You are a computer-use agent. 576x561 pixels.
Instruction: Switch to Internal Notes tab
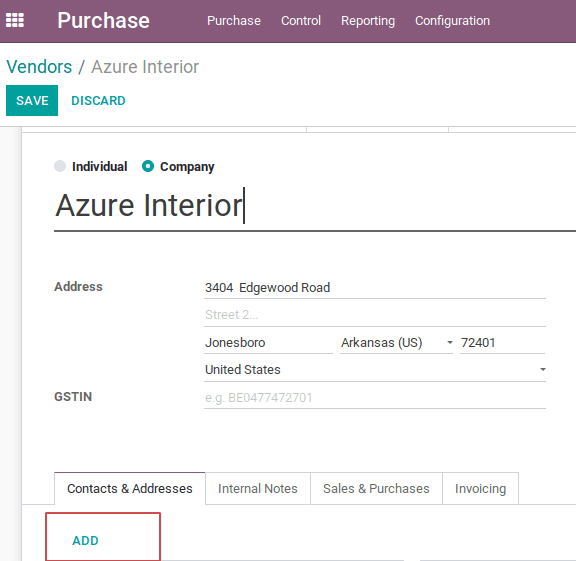(x=258, y=489)
